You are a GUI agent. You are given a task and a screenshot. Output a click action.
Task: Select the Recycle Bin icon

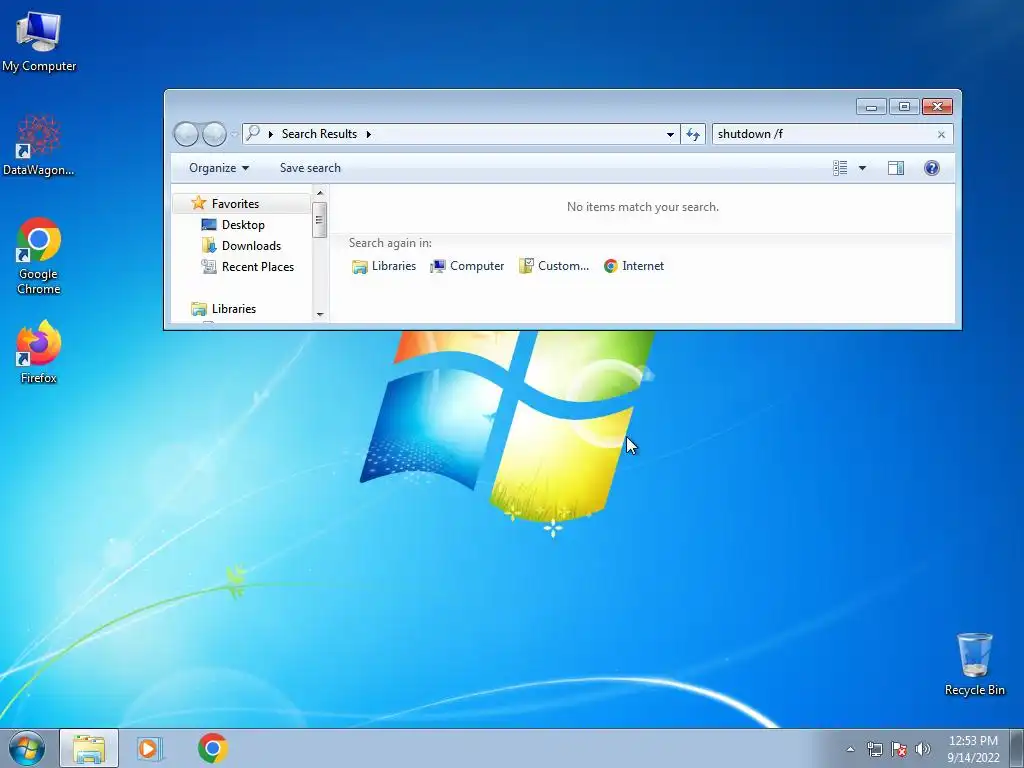coord(974,664)
